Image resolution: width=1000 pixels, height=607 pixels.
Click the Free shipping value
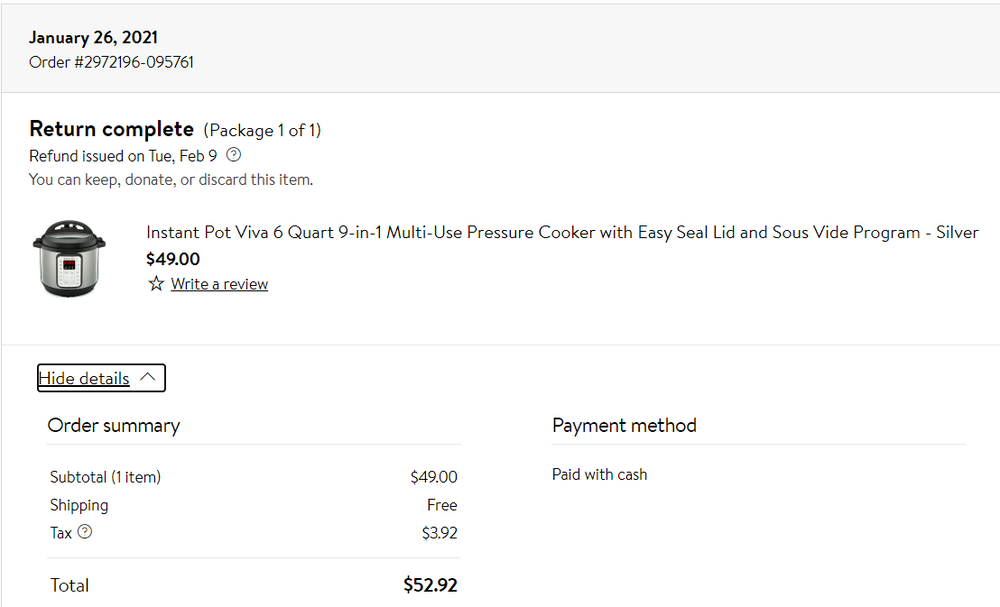(441, 505)
